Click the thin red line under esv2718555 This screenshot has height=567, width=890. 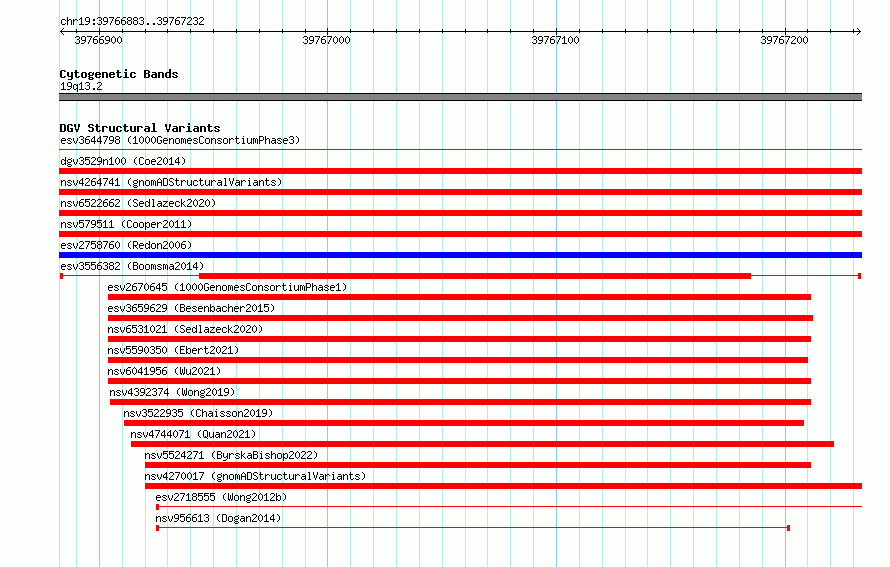pos(509,506)
